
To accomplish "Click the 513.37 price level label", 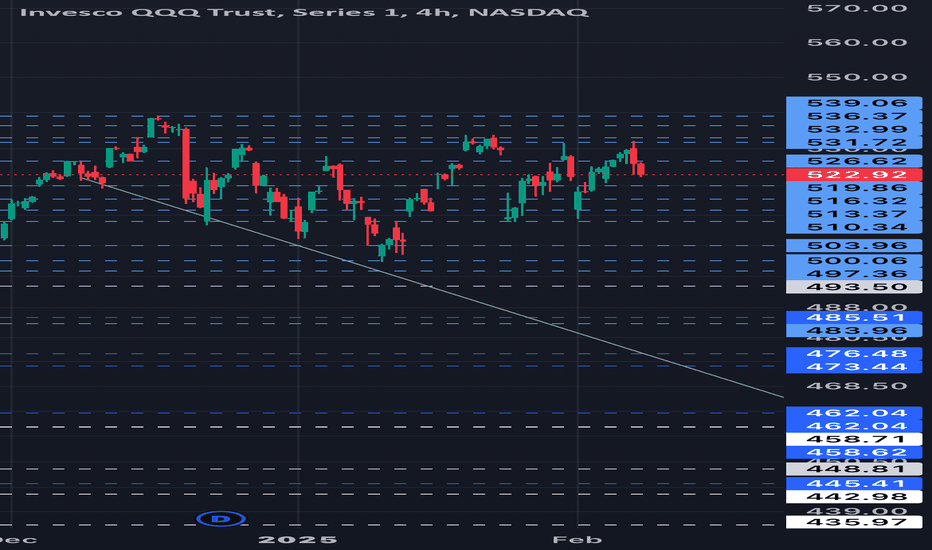I will coord(854,214).
